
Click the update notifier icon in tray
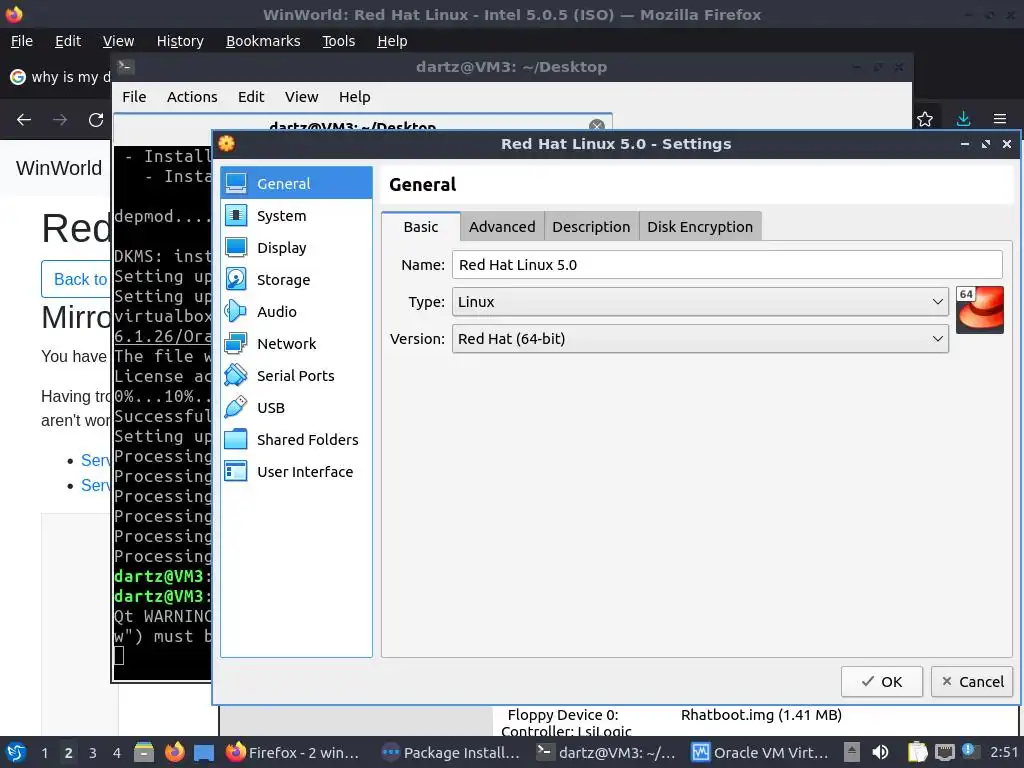(969, 751)
